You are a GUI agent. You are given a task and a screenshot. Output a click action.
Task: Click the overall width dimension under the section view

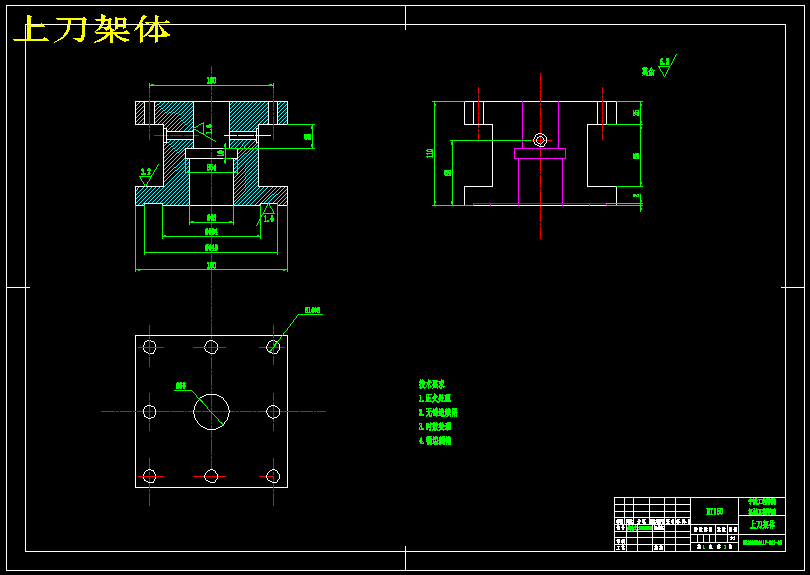pos(211,266)
